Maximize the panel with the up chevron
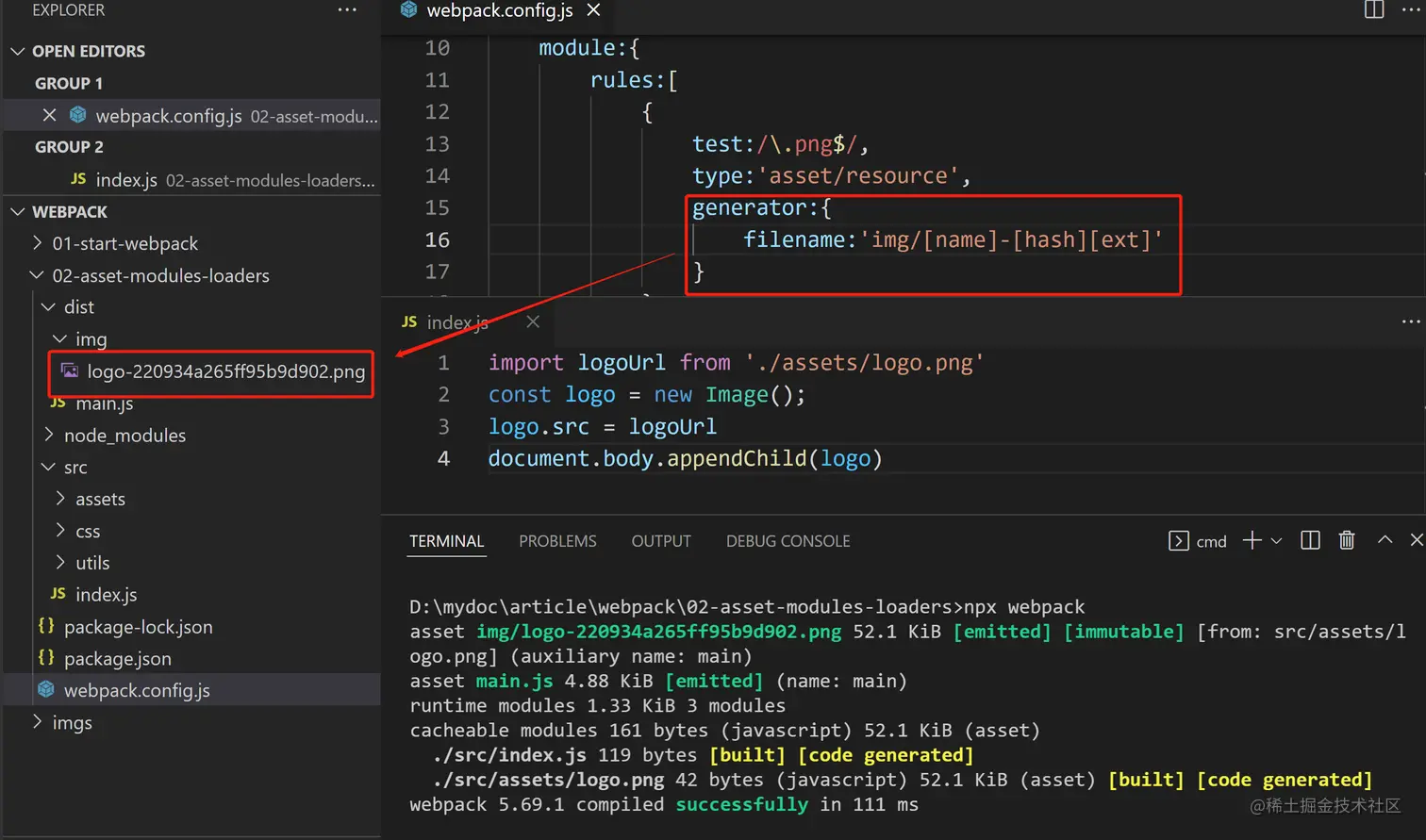The width and height of the screenshot is (1426, 840). [x=1385, y=540]
